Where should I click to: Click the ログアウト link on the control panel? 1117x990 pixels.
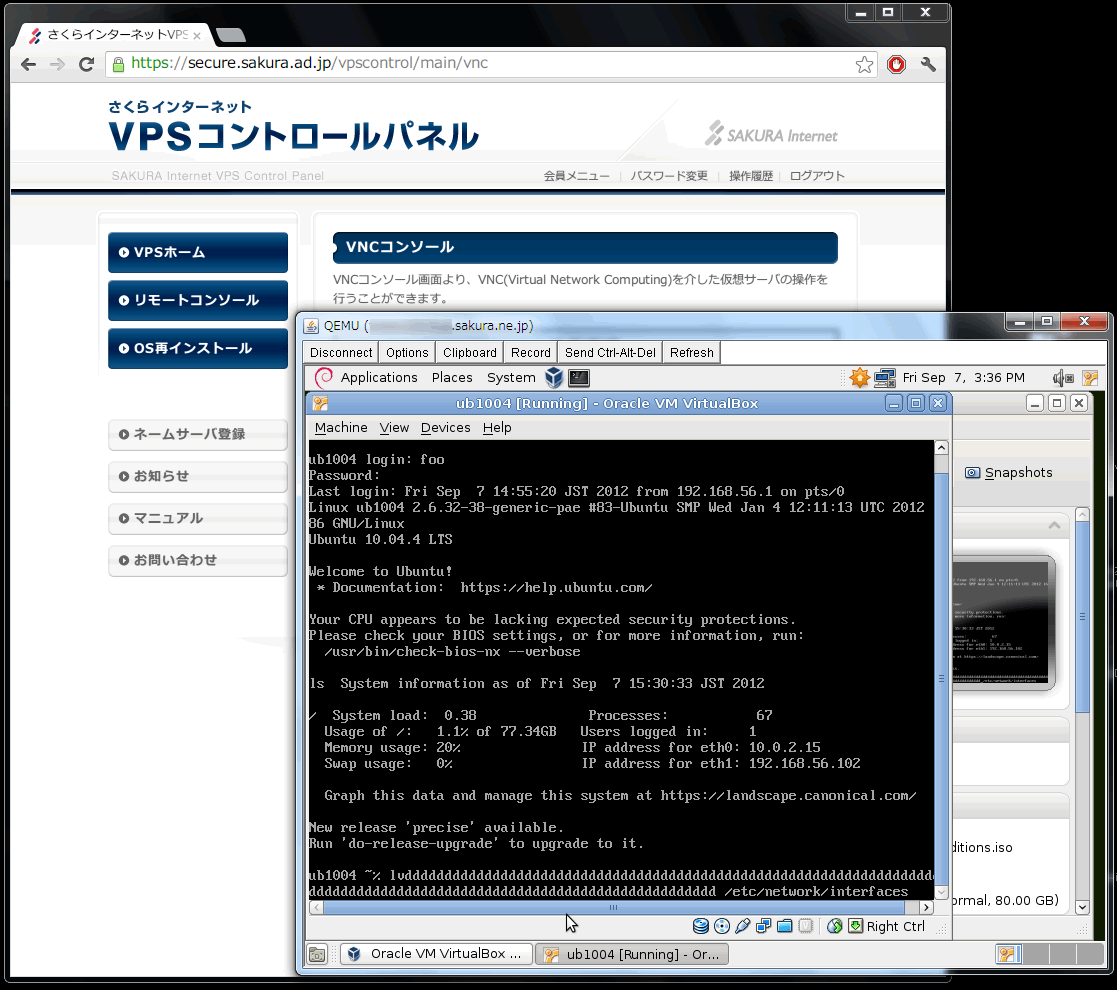pos(817,175)
